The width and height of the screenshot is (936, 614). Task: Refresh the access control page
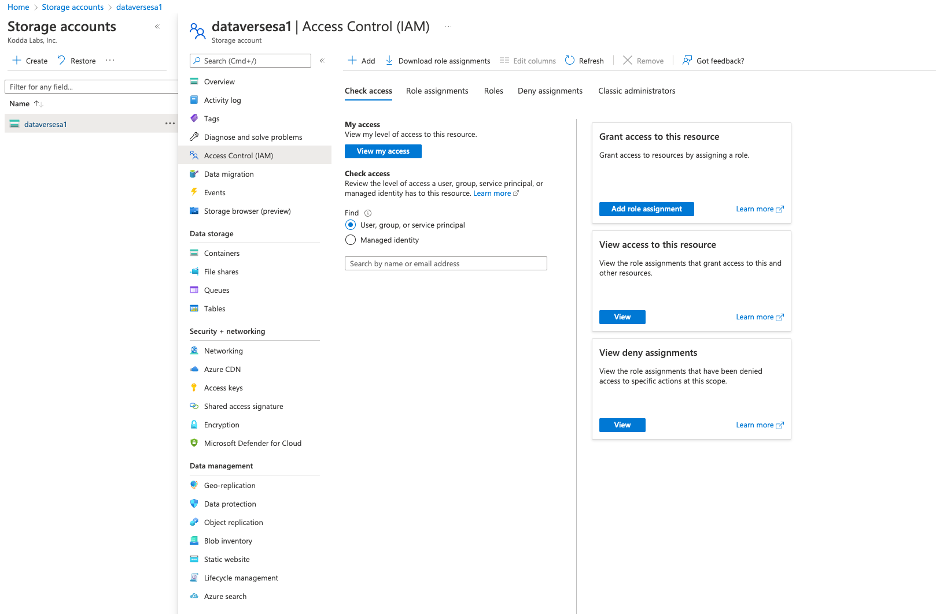(x=584, y=60)
